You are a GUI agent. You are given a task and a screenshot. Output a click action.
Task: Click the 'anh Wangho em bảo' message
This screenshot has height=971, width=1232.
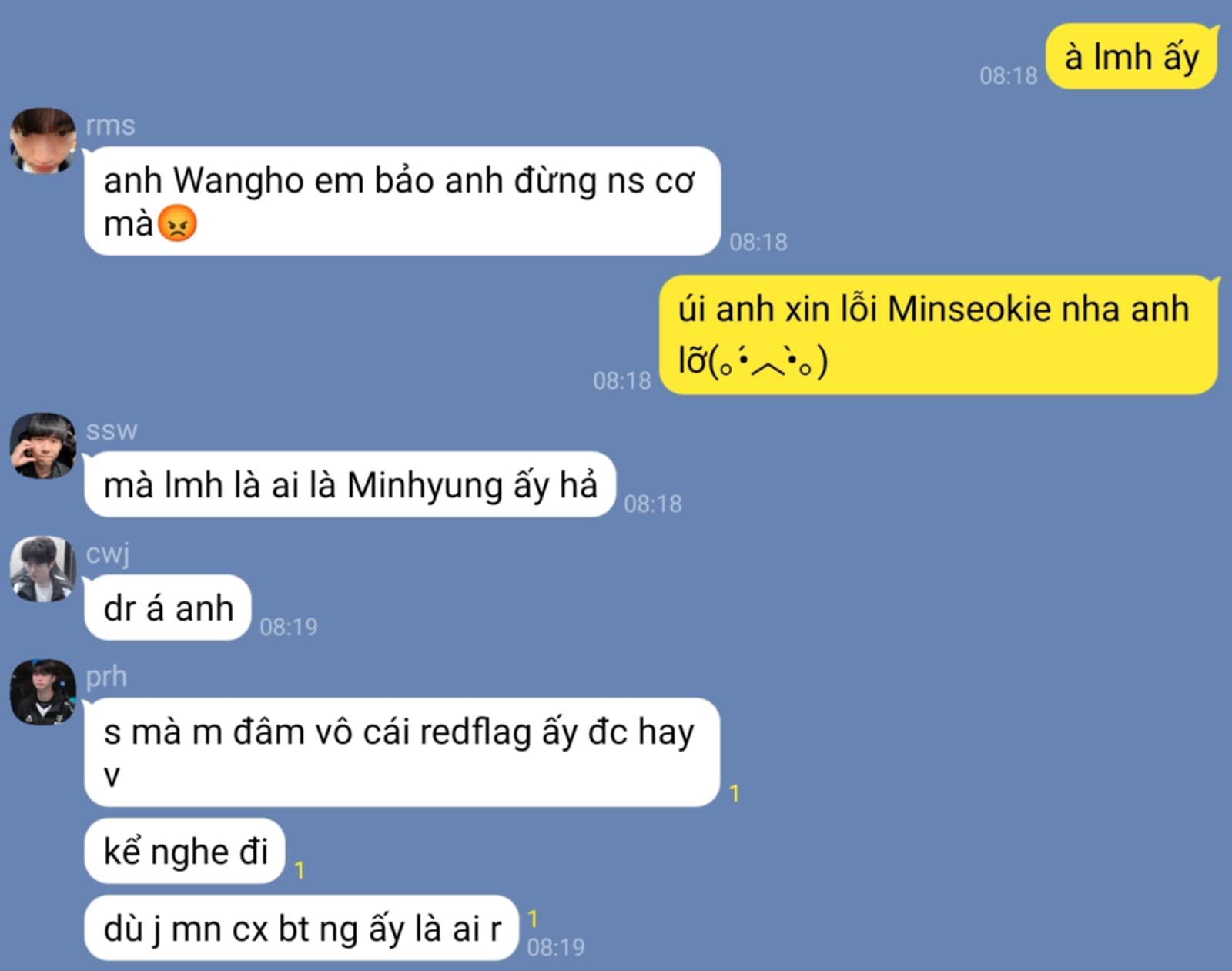402,201
